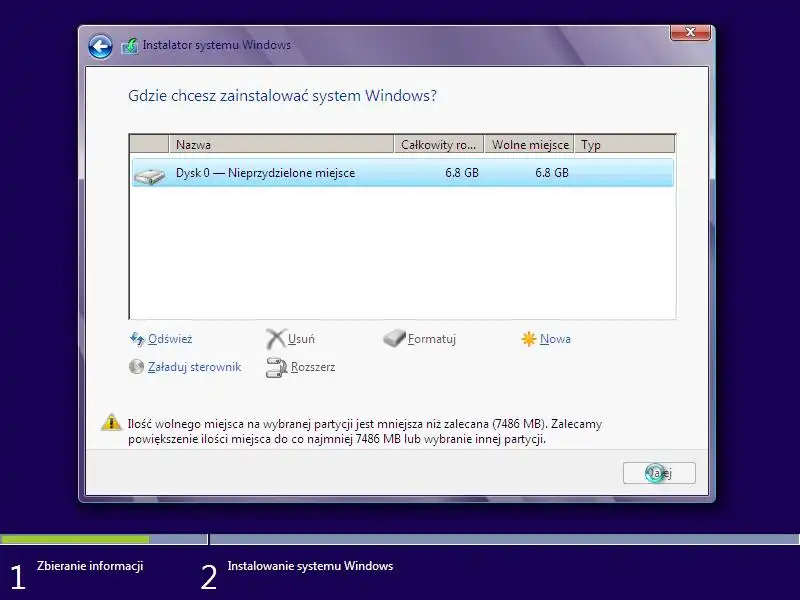Create new partition via Nowa link
The image size is (800, 600).
tap(555, 339)
